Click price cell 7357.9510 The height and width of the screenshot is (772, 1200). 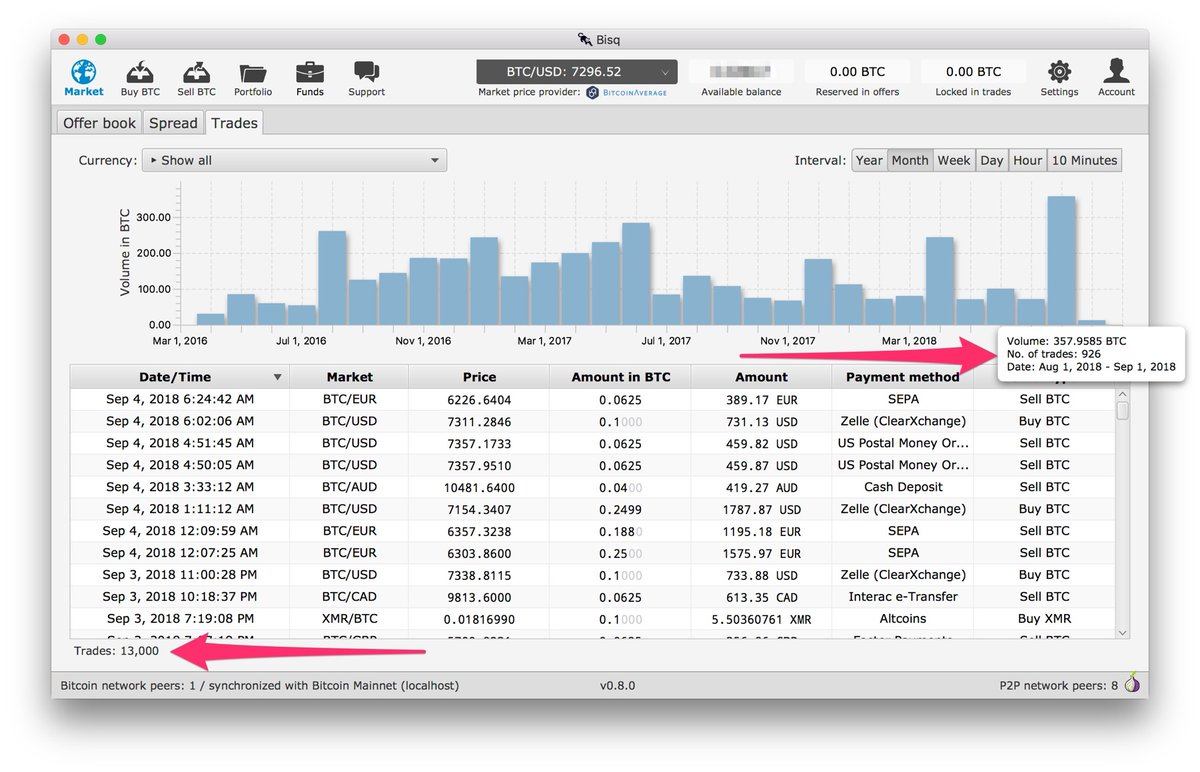click(479, 465)
